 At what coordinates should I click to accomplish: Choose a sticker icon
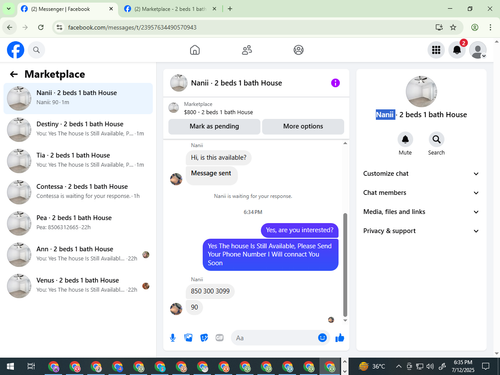click(x=204, y=338)
